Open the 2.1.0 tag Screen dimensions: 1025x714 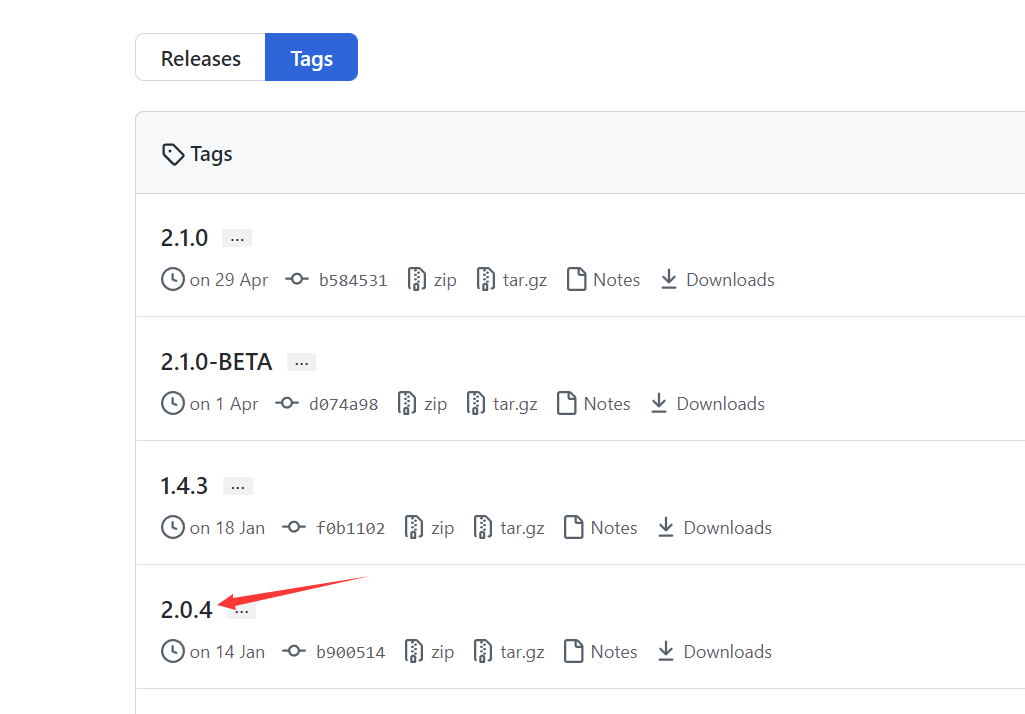click(184, 238)
